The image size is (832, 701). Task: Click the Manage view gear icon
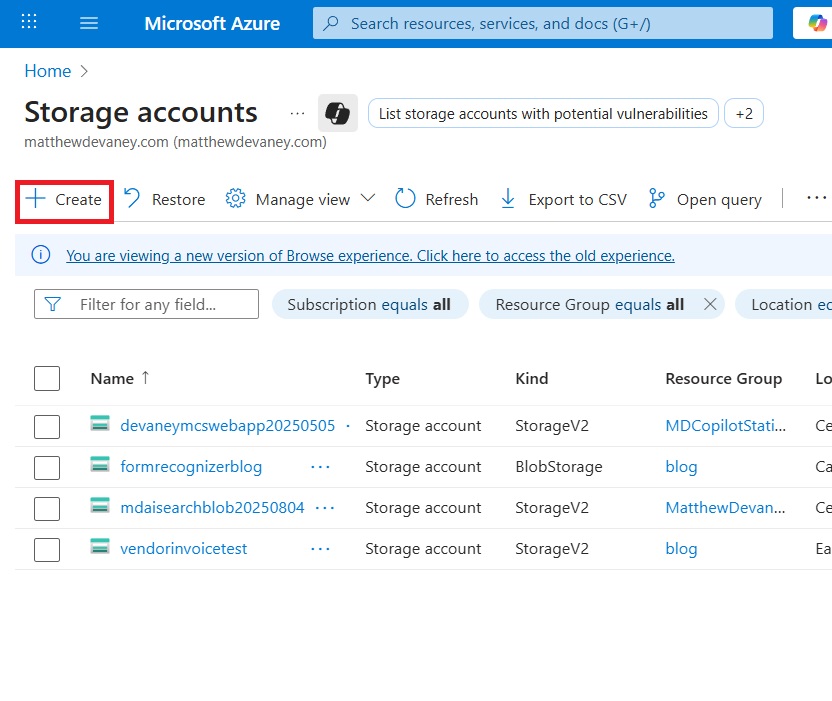click(x=236, y=198)
